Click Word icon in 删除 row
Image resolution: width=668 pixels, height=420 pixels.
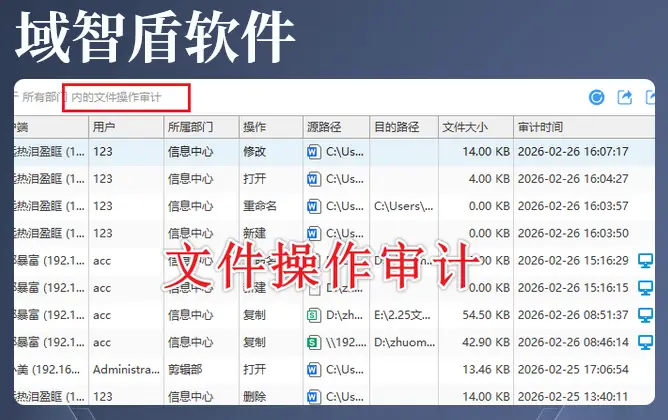click(314, 397)
